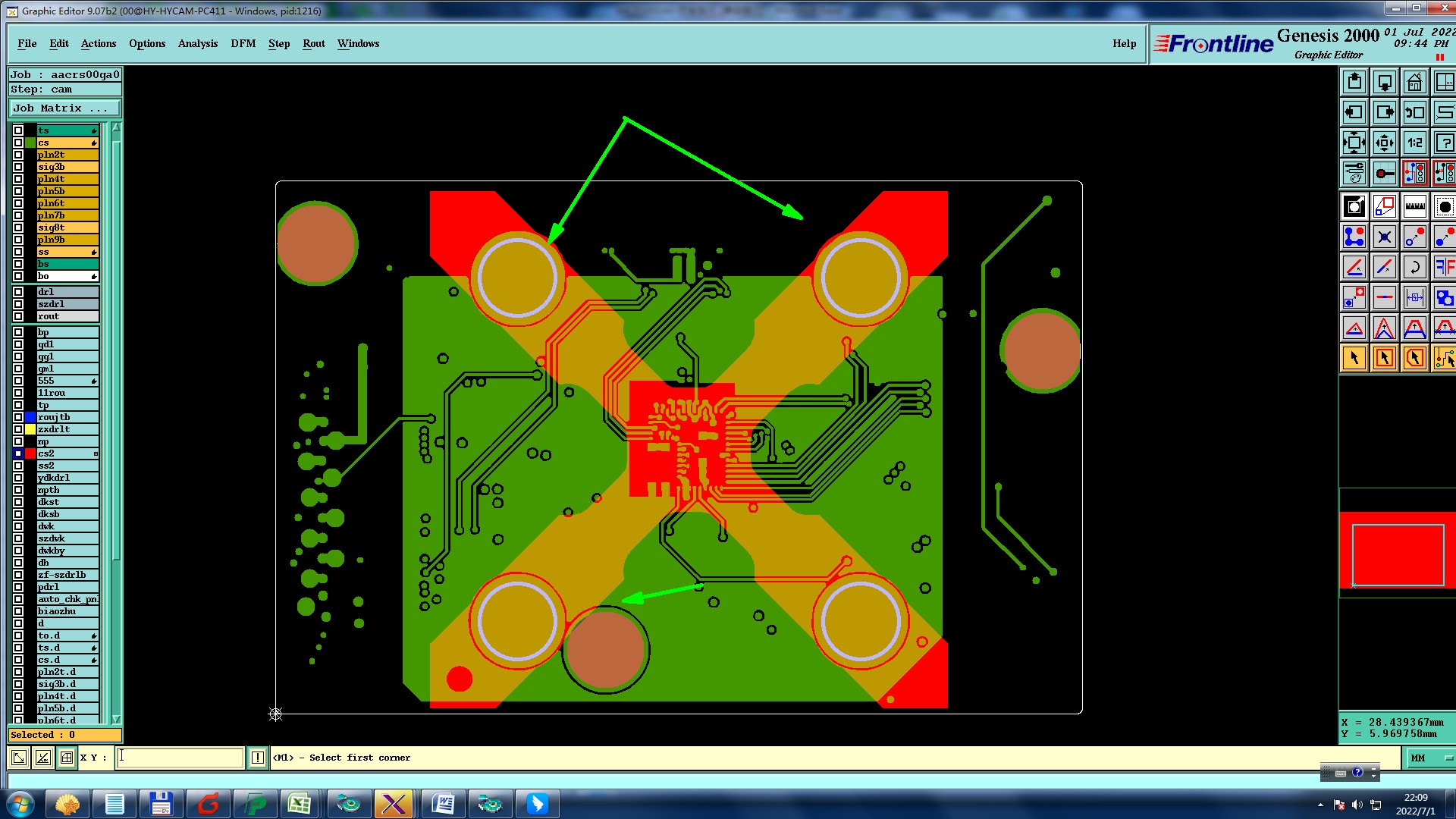The height and width of the screenshot is (819, 1456).
Task: Click layer list scrollbar down arrow
Action: click(x=116, y=719)
